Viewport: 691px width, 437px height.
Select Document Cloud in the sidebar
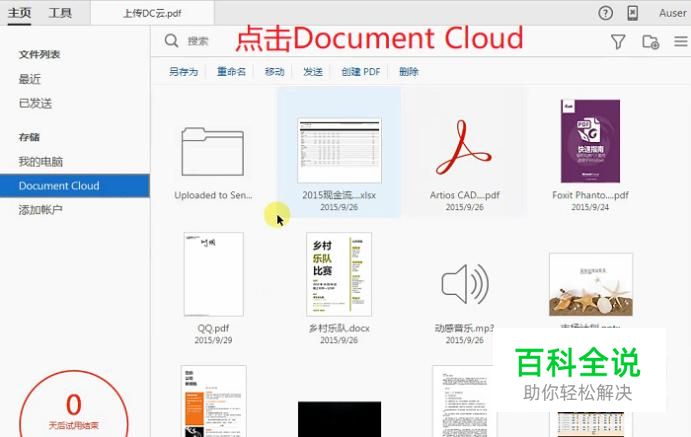coord(75,185)
